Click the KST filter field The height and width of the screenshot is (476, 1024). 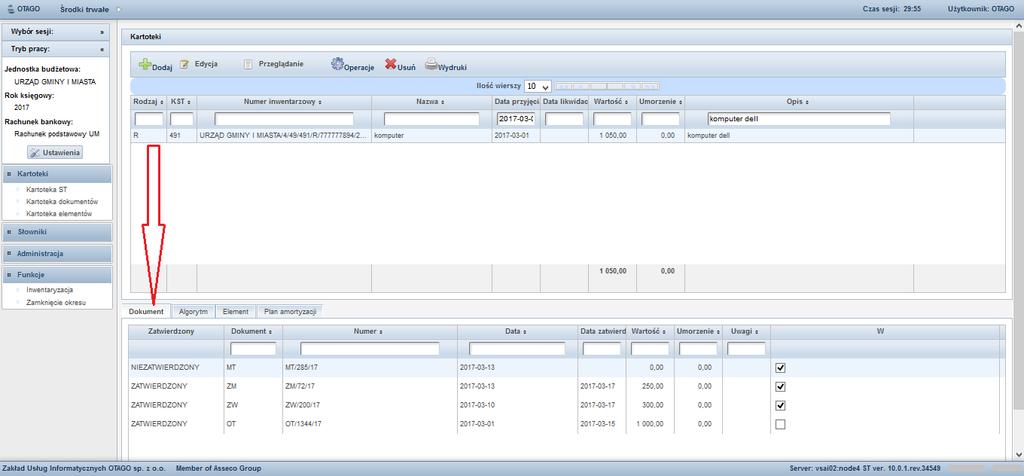click(182, 119)
